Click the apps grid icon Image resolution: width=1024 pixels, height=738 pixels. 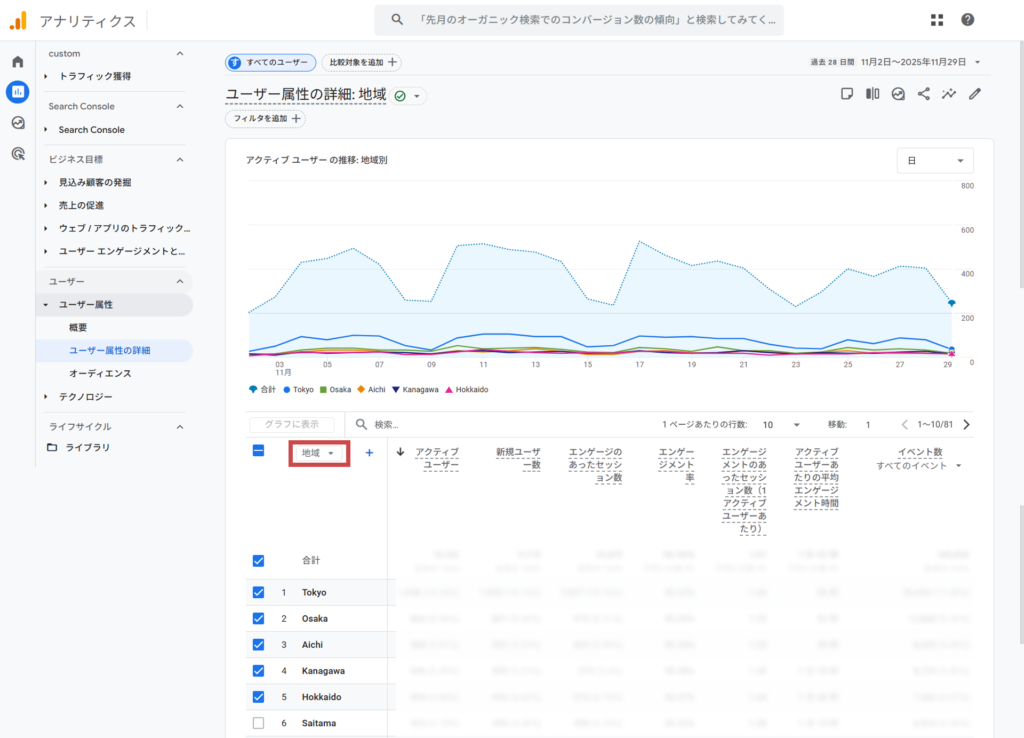[937, 20]
